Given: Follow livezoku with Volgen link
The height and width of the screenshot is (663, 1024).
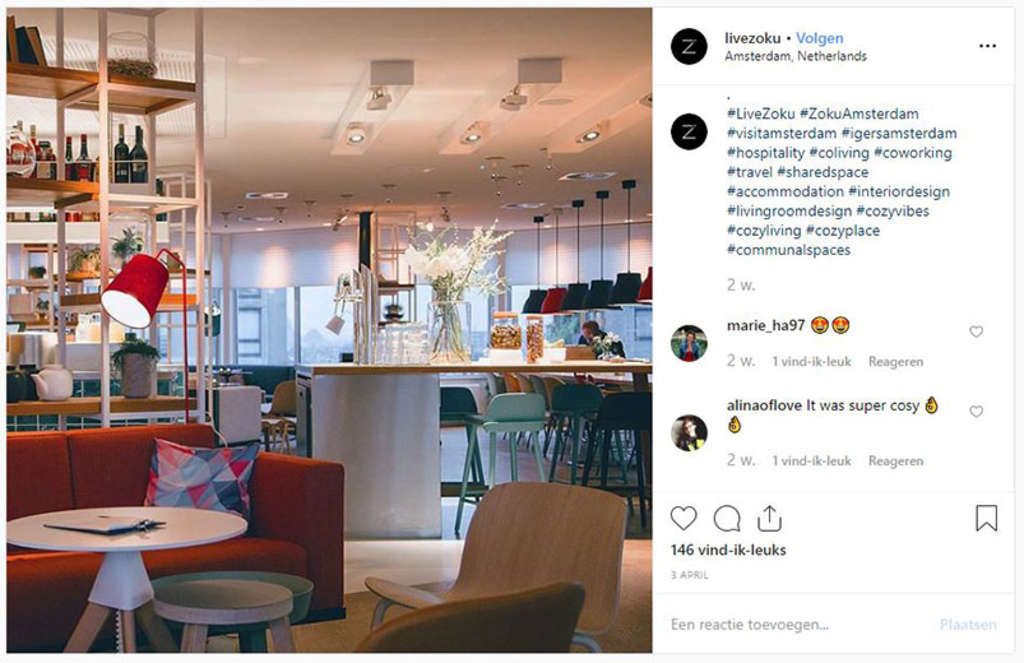Looking at the screenshot, I should [x=820, y=38].
